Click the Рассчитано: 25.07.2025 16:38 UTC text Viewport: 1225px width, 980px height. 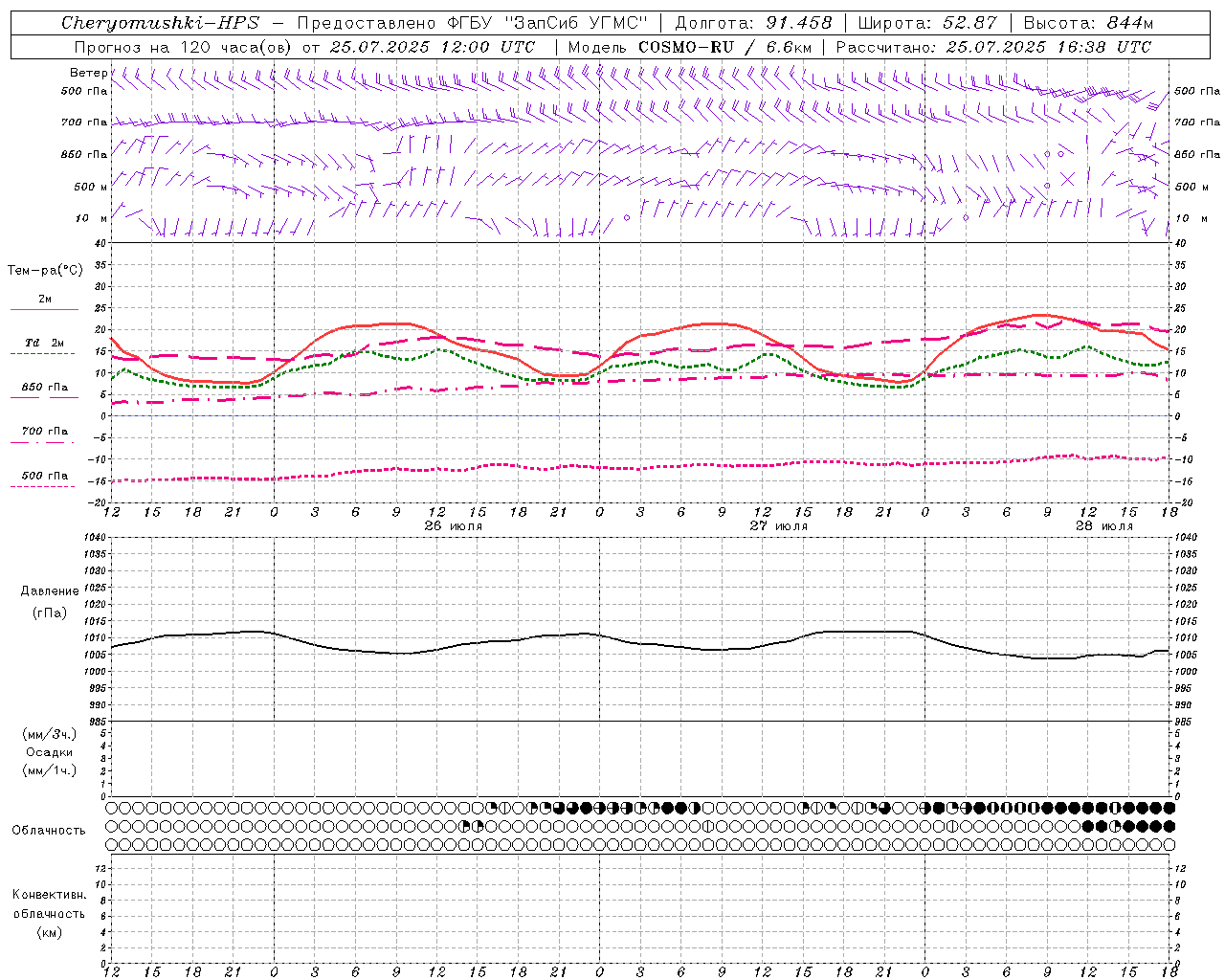tap(993, 47)
